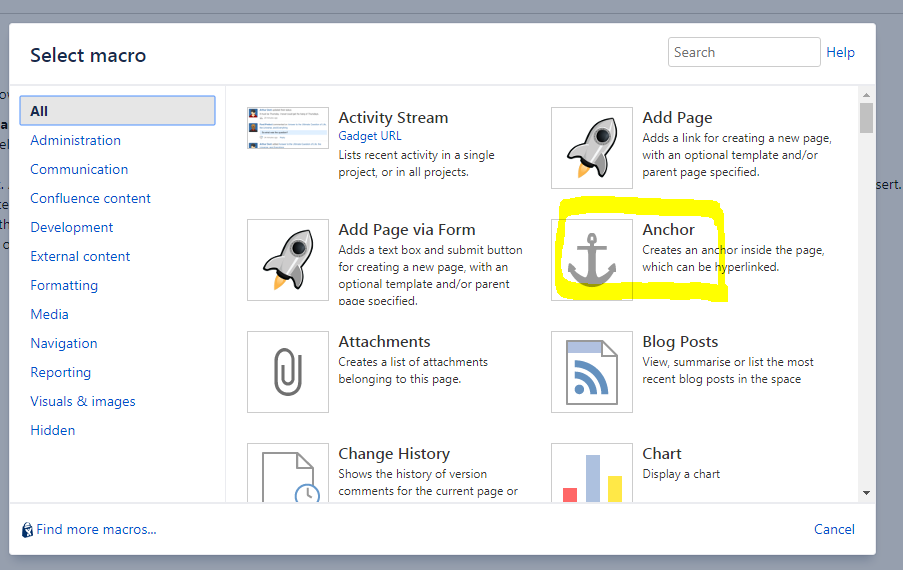
Task: Select the Attachments paperclip icon
Action: (x=288, y=372)
